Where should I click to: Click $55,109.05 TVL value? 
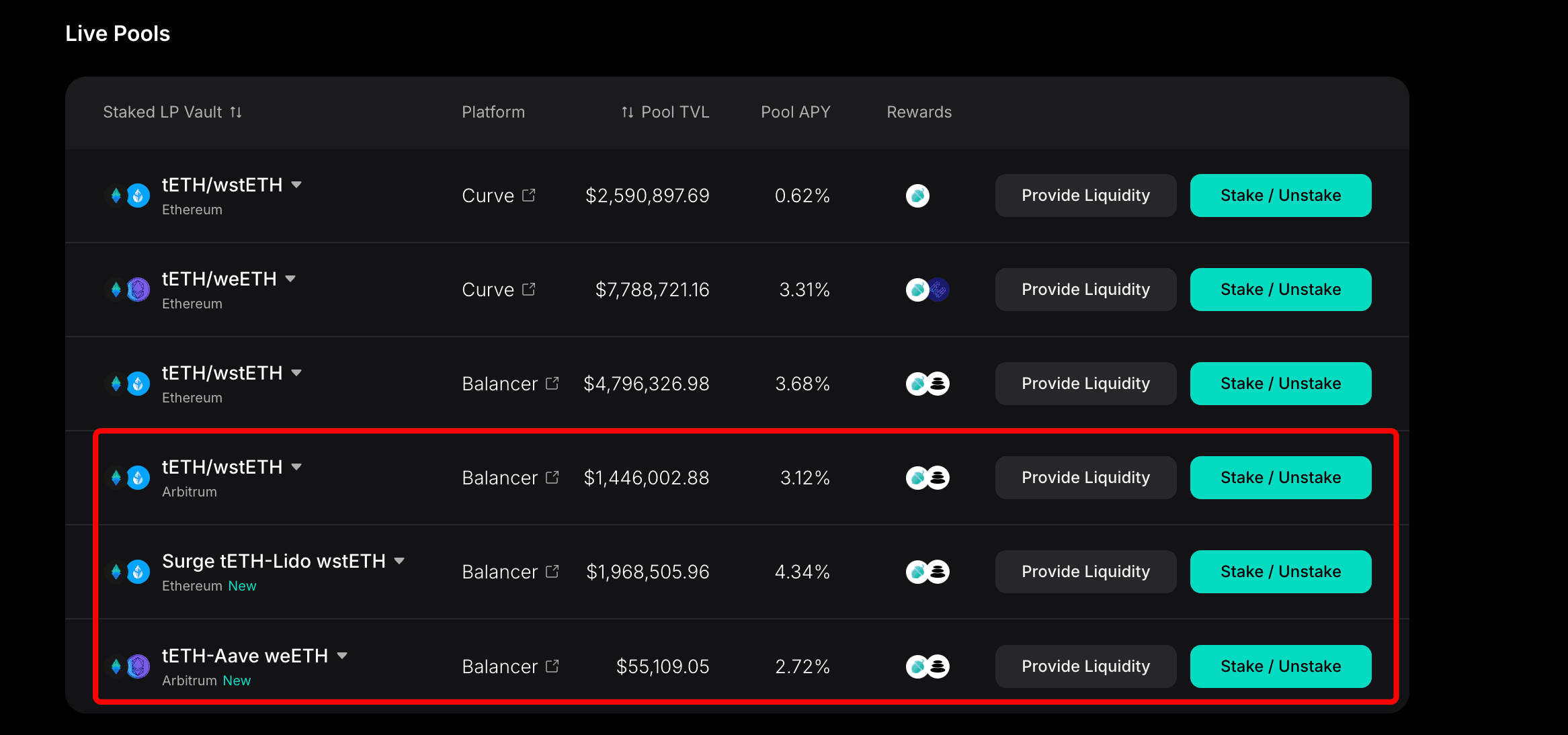click(x=663, y=666)
